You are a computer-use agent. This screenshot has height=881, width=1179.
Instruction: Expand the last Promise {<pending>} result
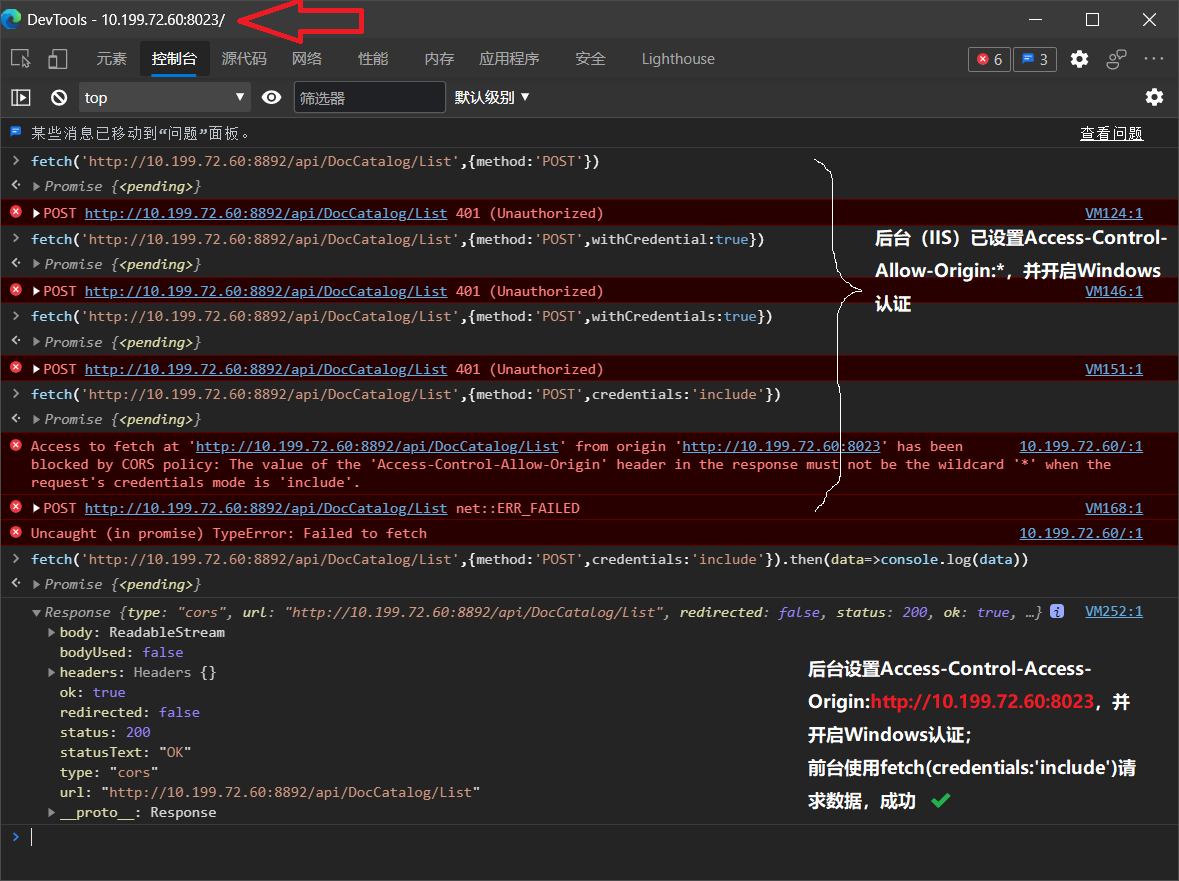(36, 585)
